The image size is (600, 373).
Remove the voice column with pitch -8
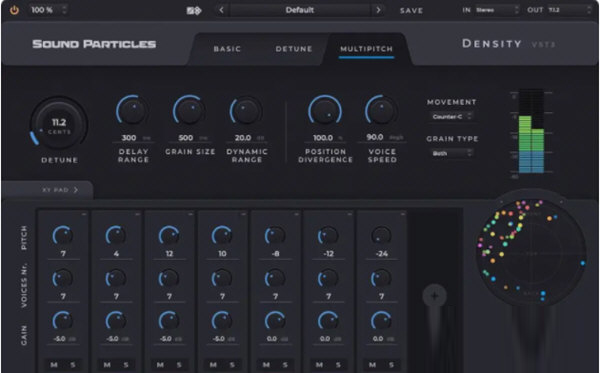point(297,214)
